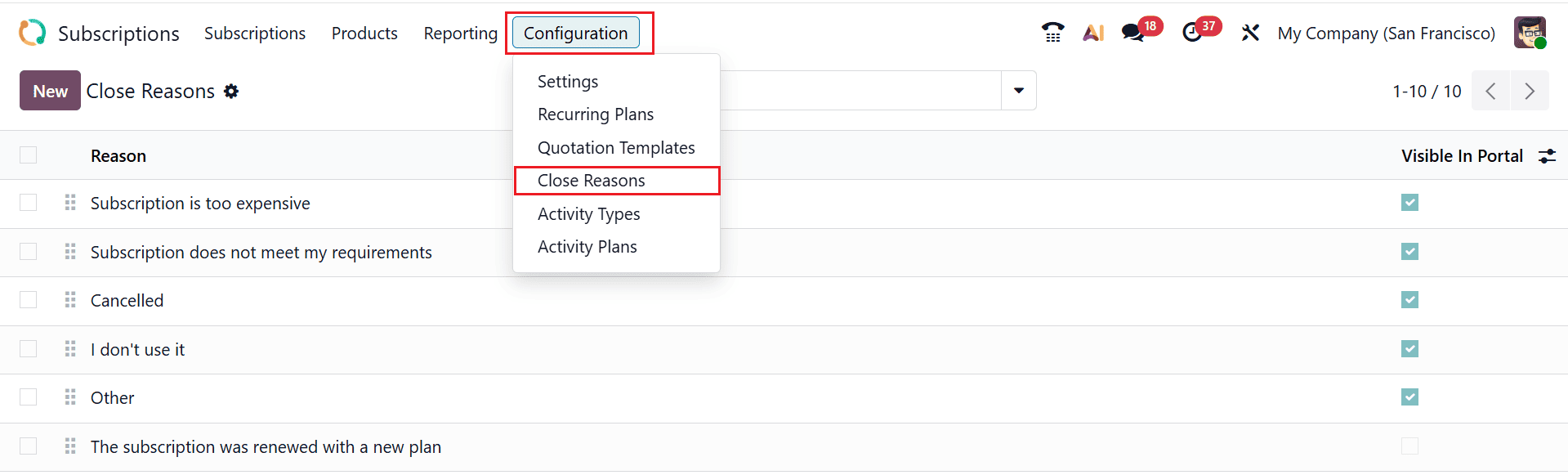
Task: Select all rows via header checkbox
Action: tap(29, 155)
